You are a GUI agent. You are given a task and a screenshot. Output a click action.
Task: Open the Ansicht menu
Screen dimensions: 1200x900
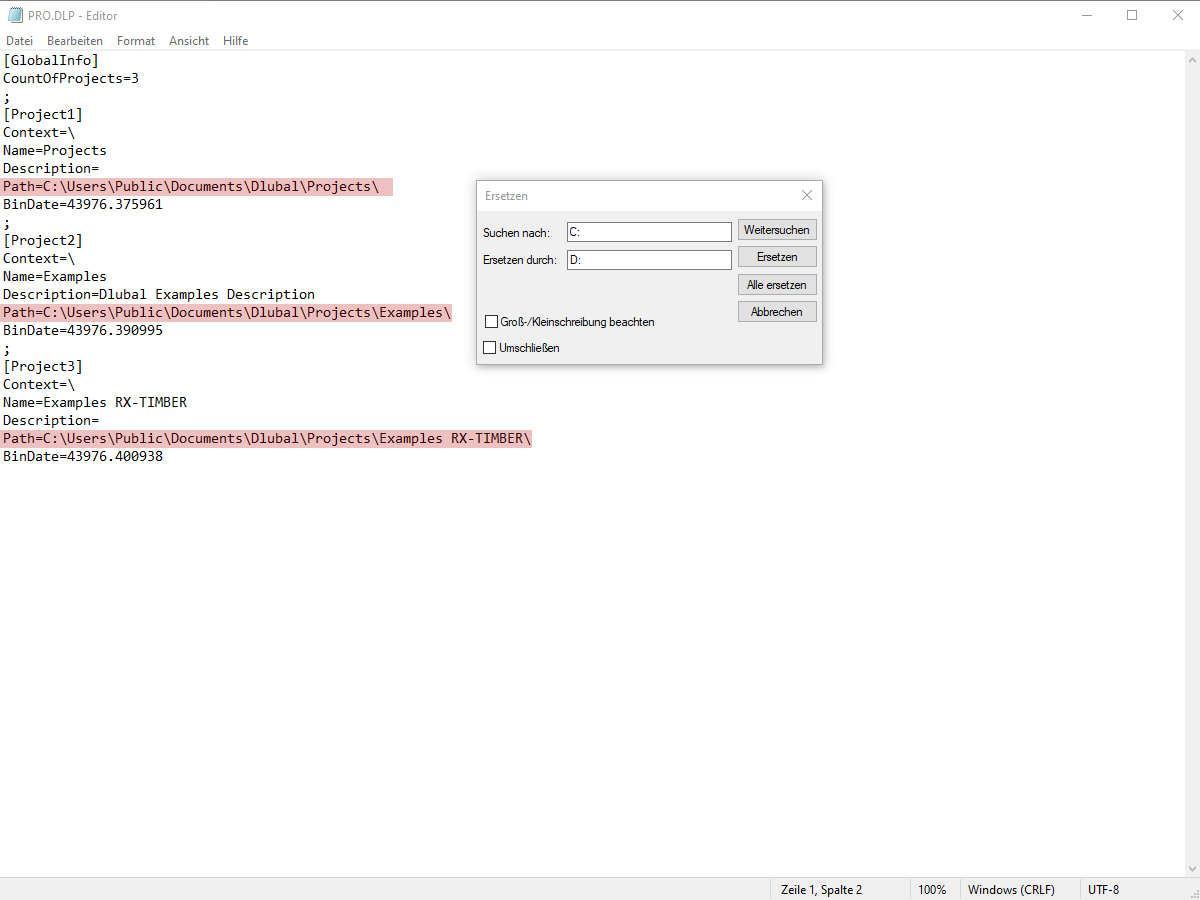point(189,41)
